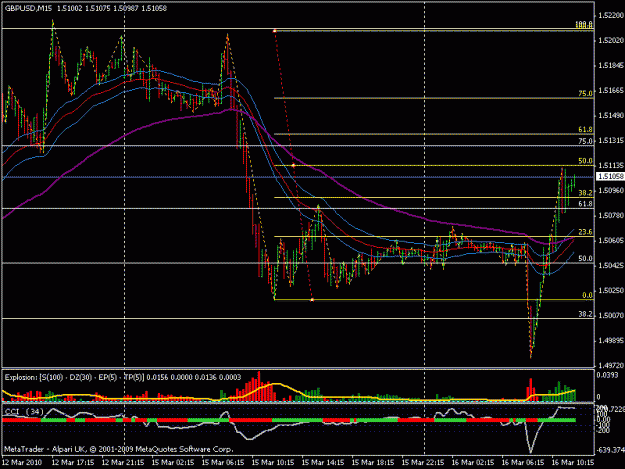Select the 16 Mar 02:15 time label
The image size is (625, 469).
(x=473, y=463)
